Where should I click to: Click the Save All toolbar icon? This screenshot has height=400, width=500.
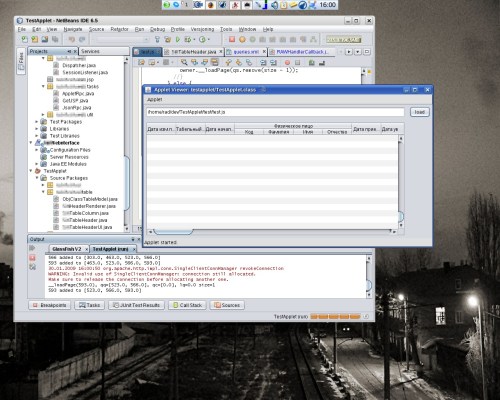55,39
